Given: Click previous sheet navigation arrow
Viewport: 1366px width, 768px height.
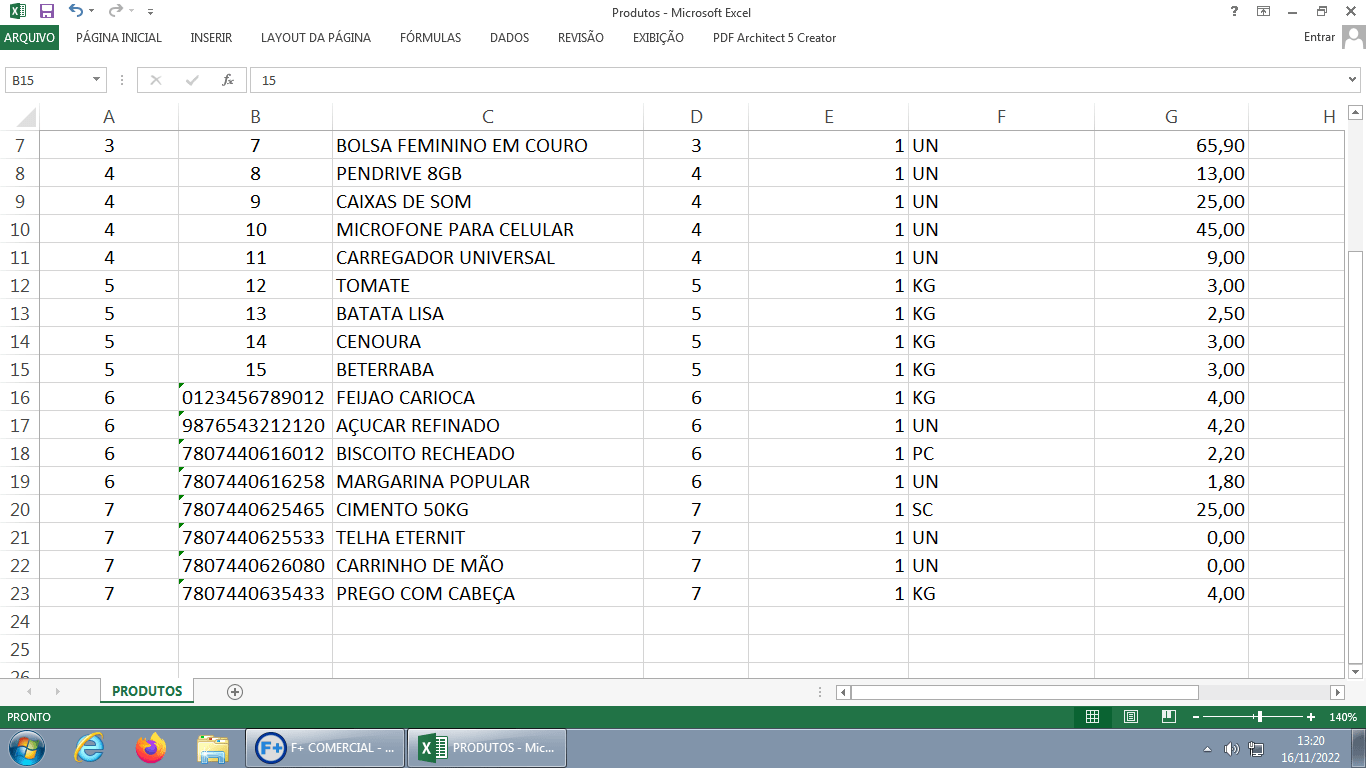Looking at the screenshot, I should click(29, 691).
